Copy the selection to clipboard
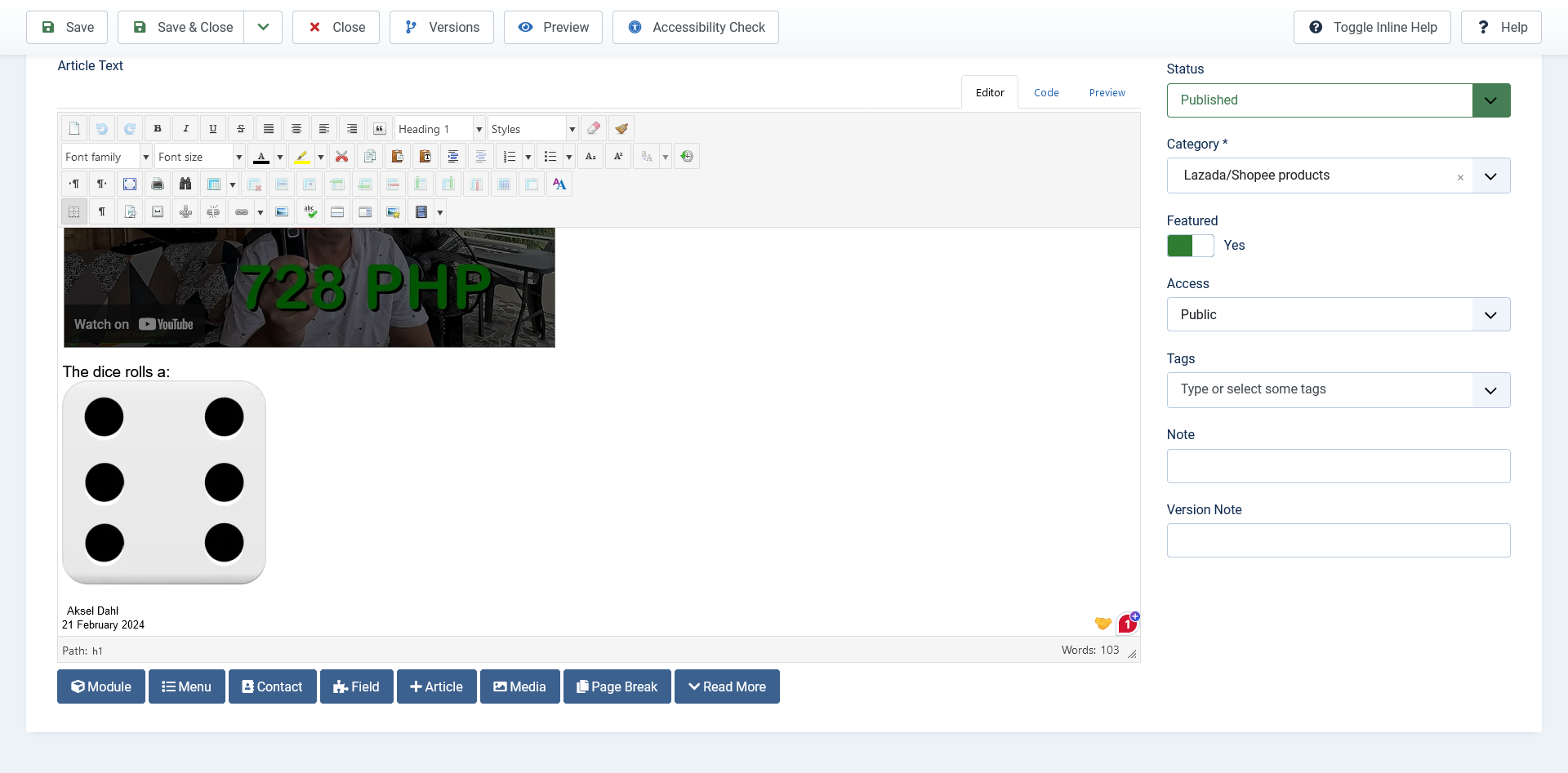 (370, 156)
